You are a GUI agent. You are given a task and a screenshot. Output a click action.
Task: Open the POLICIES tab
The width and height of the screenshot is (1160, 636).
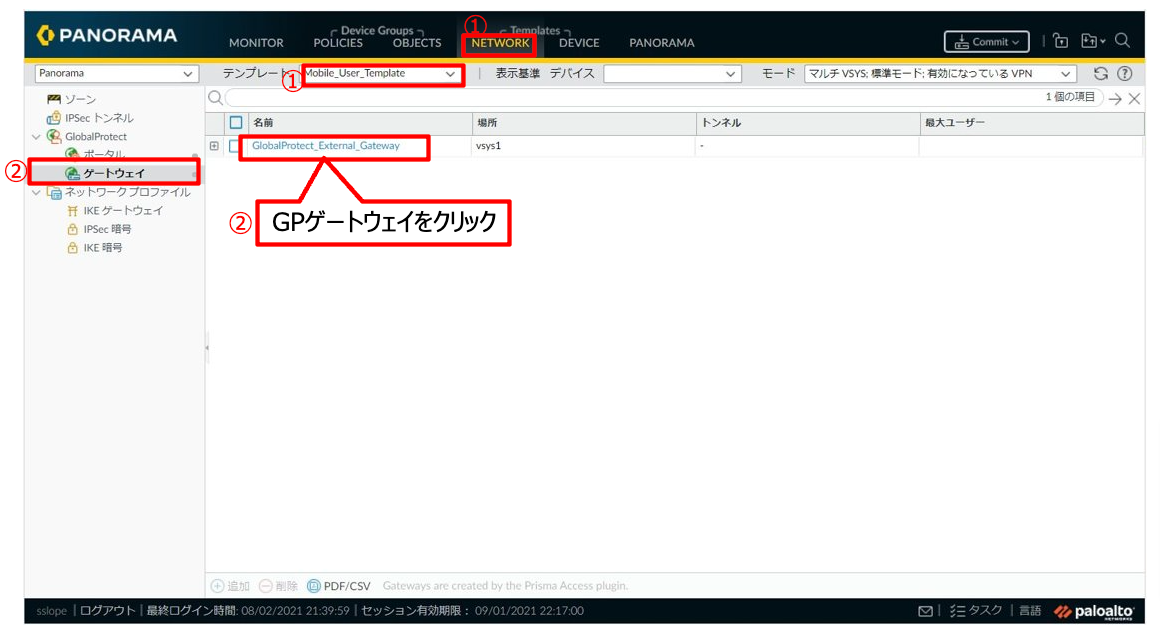click(x=338, y=43)
